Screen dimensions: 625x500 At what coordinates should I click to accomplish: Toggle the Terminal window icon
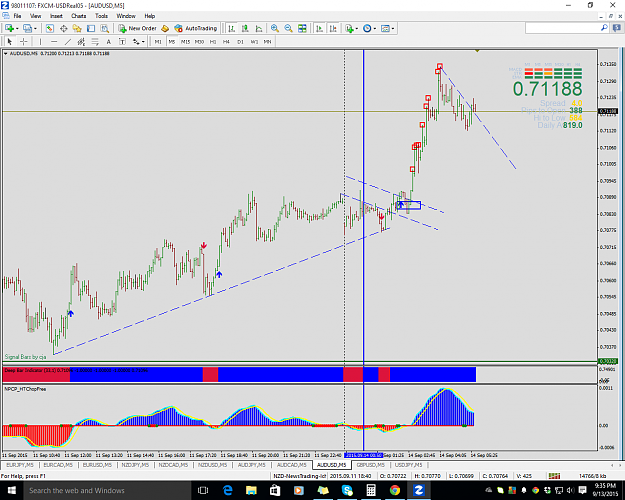91,28
